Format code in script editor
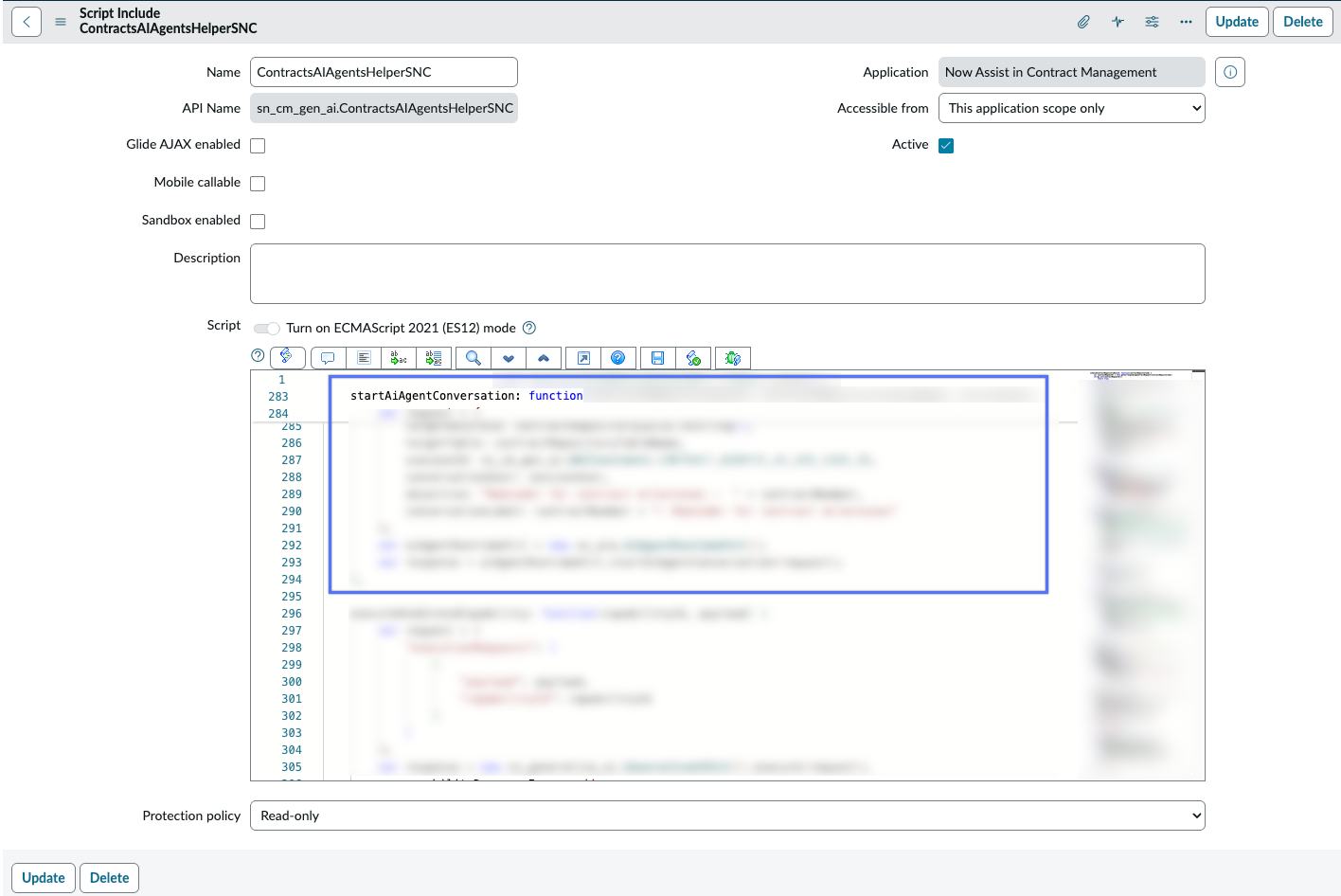This screenshot has width=1341, height=896. click(x=364, y=358)
